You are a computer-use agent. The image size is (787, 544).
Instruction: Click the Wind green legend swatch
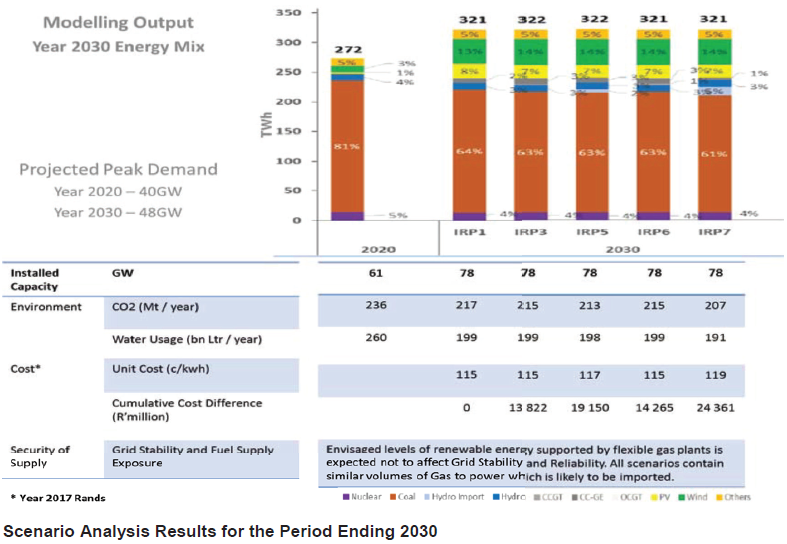(682, 497)
